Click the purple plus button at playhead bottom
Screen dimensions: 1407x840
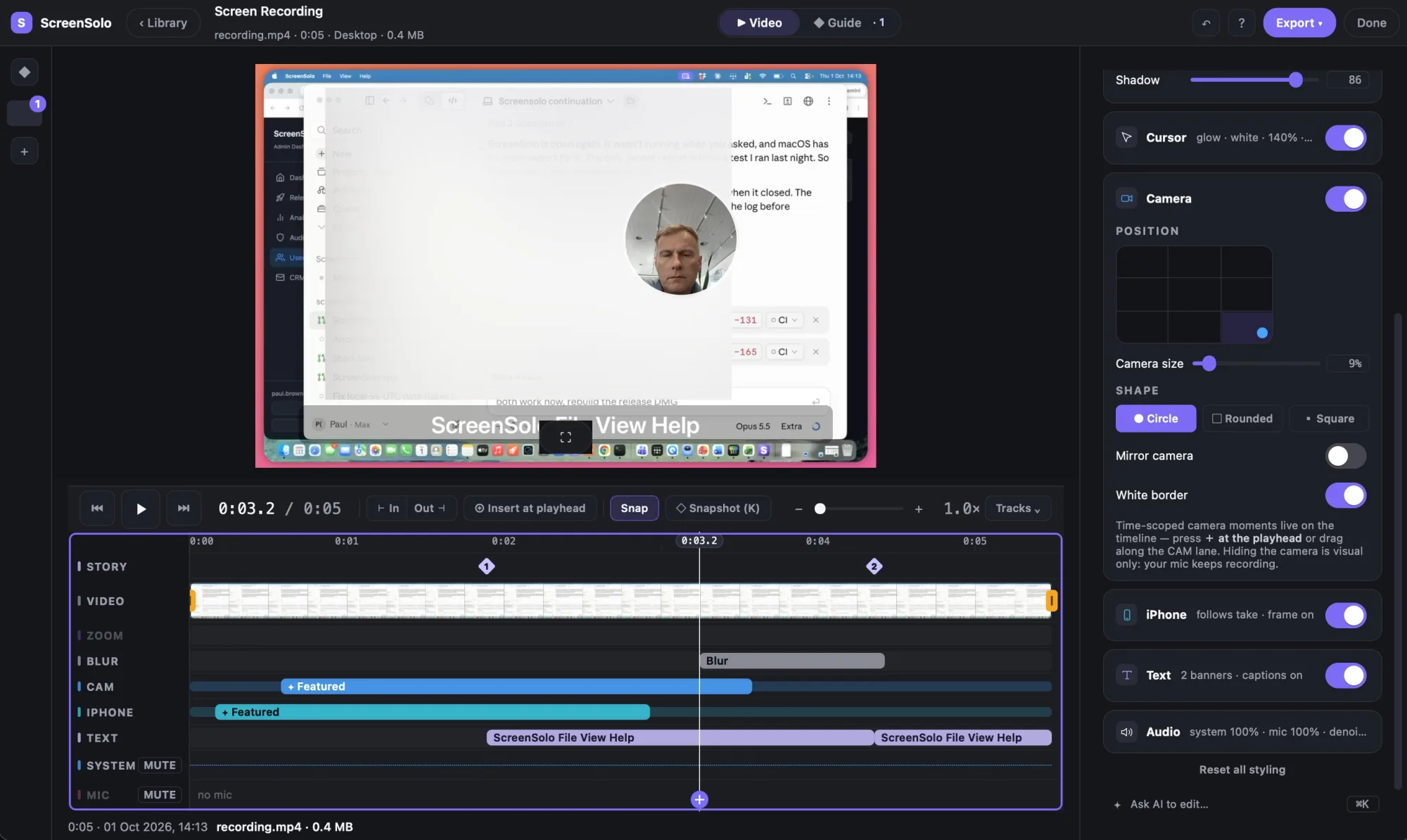[699, 799]
